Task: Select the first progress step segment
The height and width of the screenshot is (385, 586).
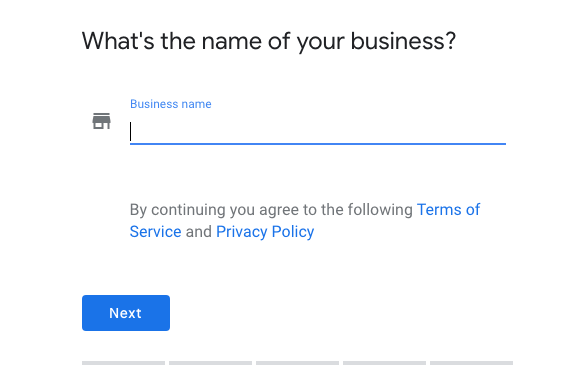Action: (123, 363)
